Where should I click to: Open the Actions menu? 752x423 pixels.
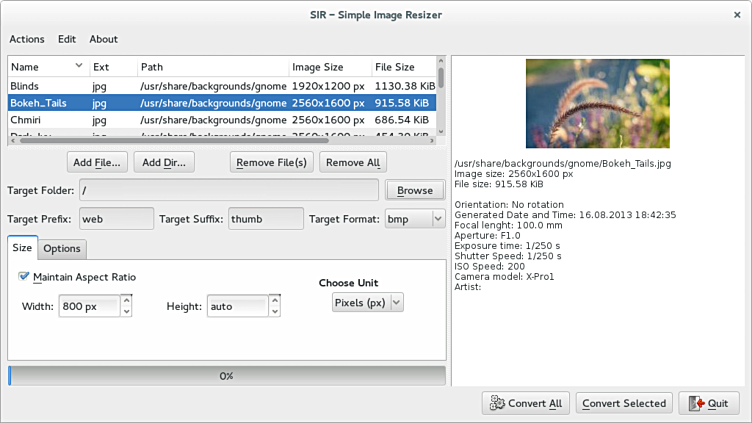(27, 39)
